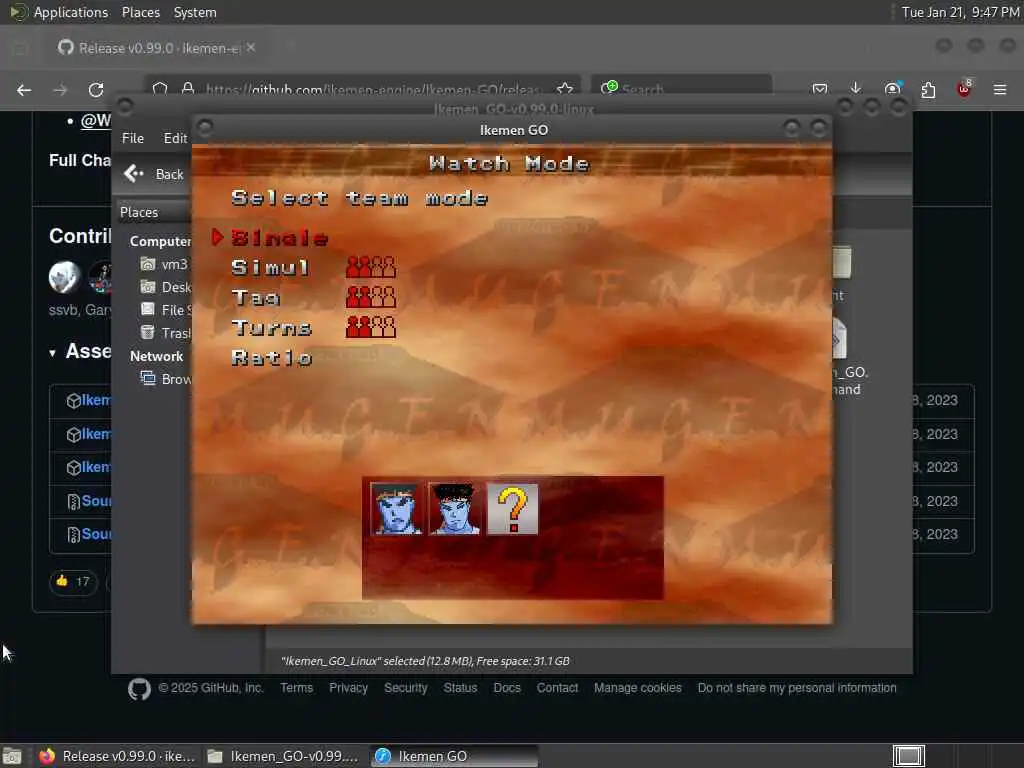Click the first contributor avatar on GitHub

click(x=64, y=276)
